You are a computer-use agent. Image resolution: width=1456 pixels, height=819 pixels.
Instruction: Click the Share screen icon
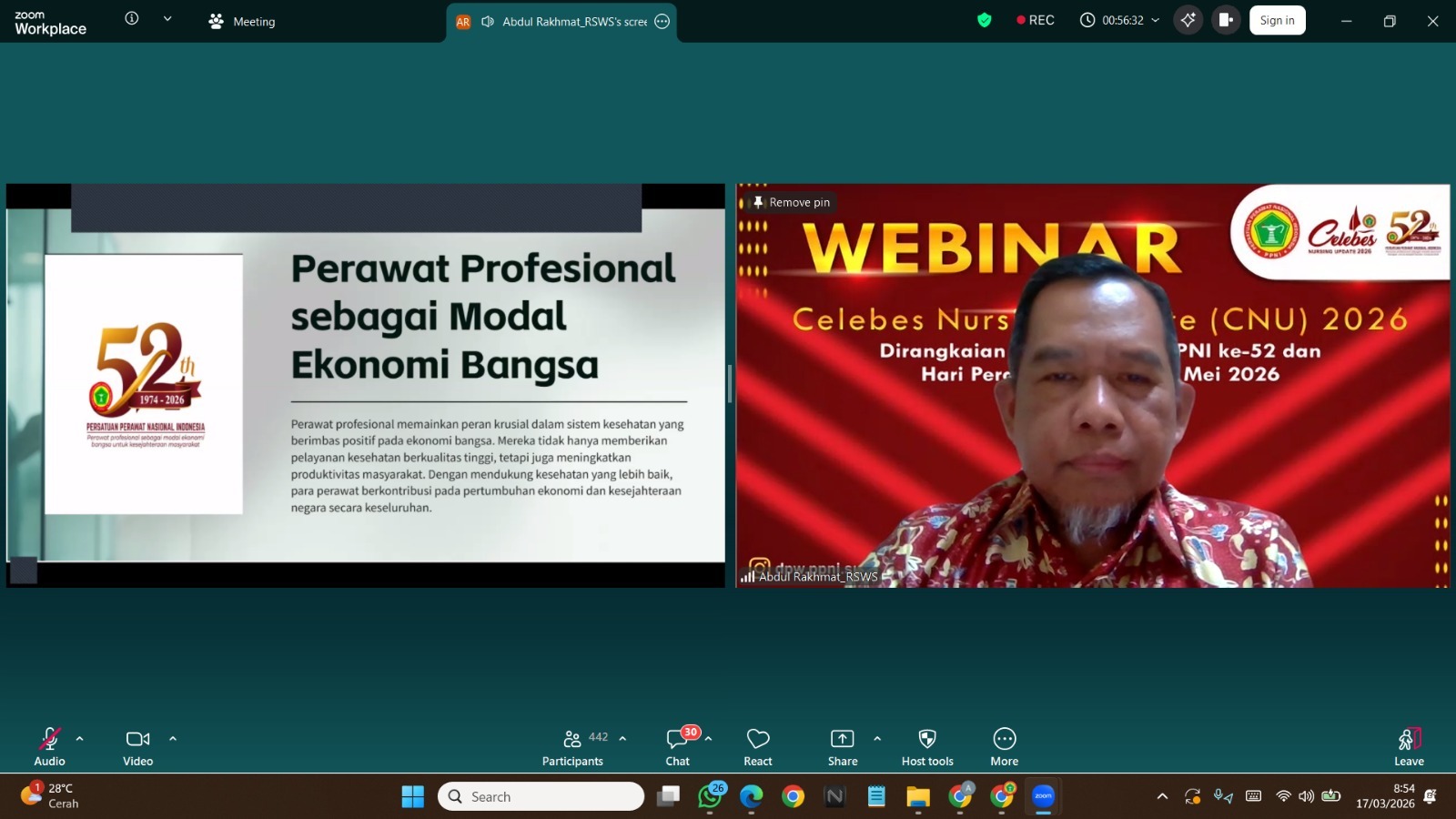pyautogui.click(x=842, y=747)
